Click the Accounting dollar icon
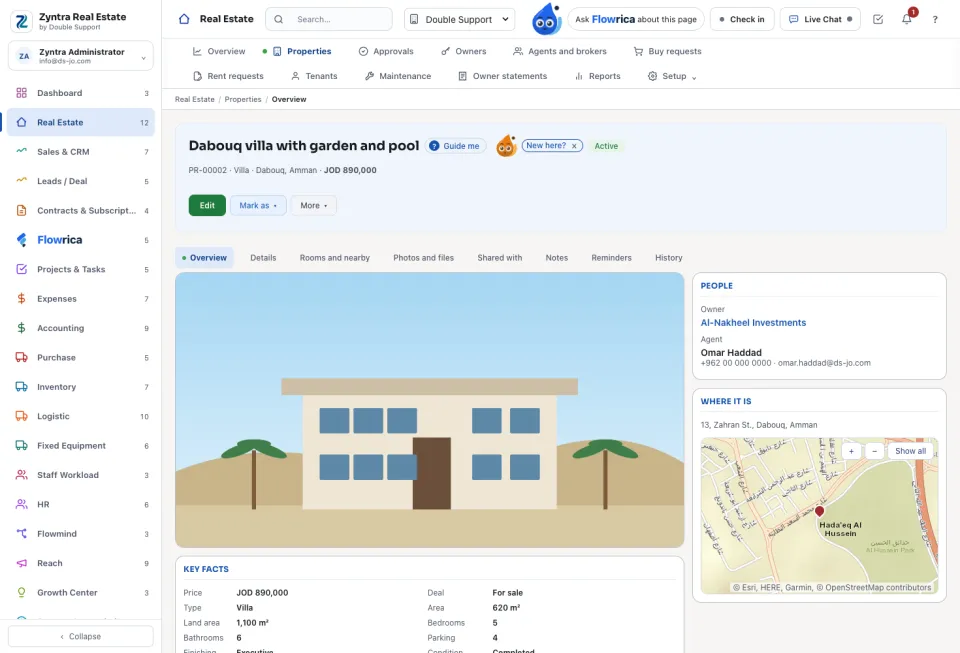This screenshot has width=960, height=653. click(x=21, y=328)
